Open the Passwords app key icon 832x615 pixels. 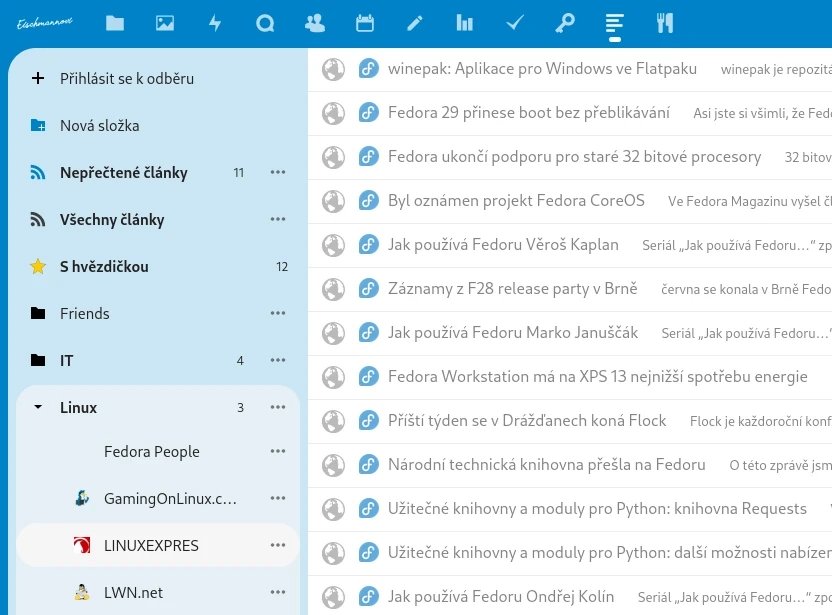point(564,22)
